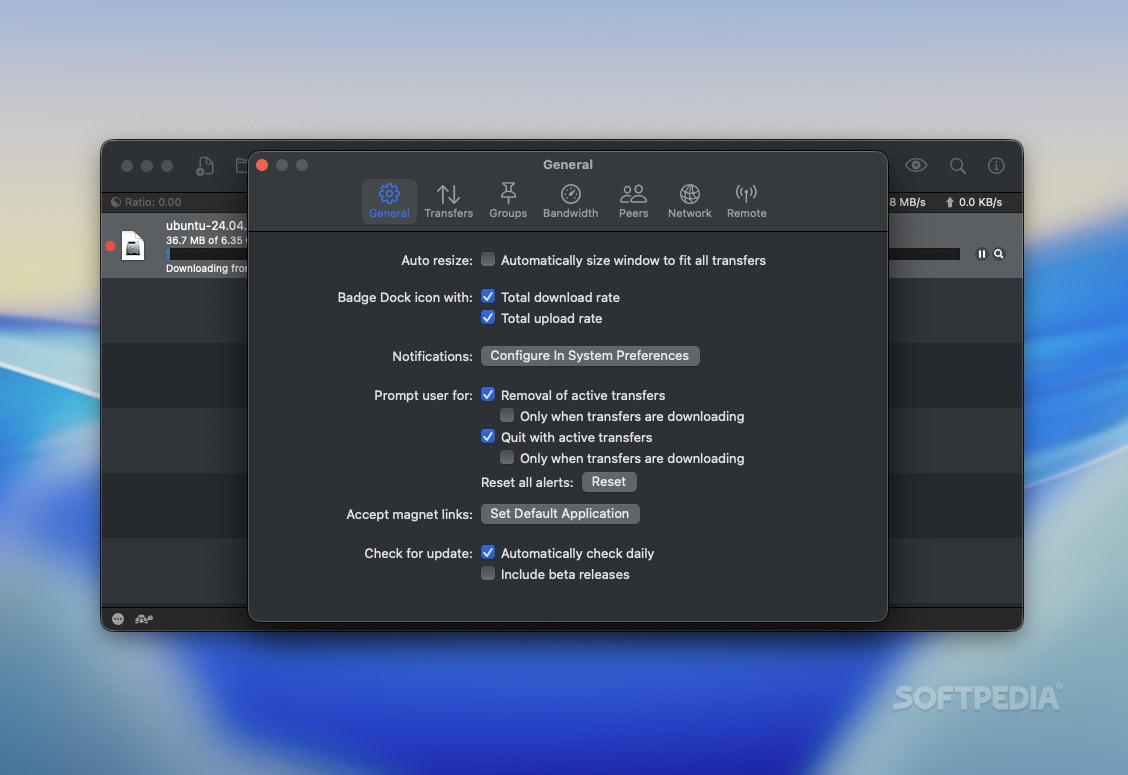Toggle the turtle speed limit mode icon
Viewport: 1128px width, 775px height.
(144, 619)
